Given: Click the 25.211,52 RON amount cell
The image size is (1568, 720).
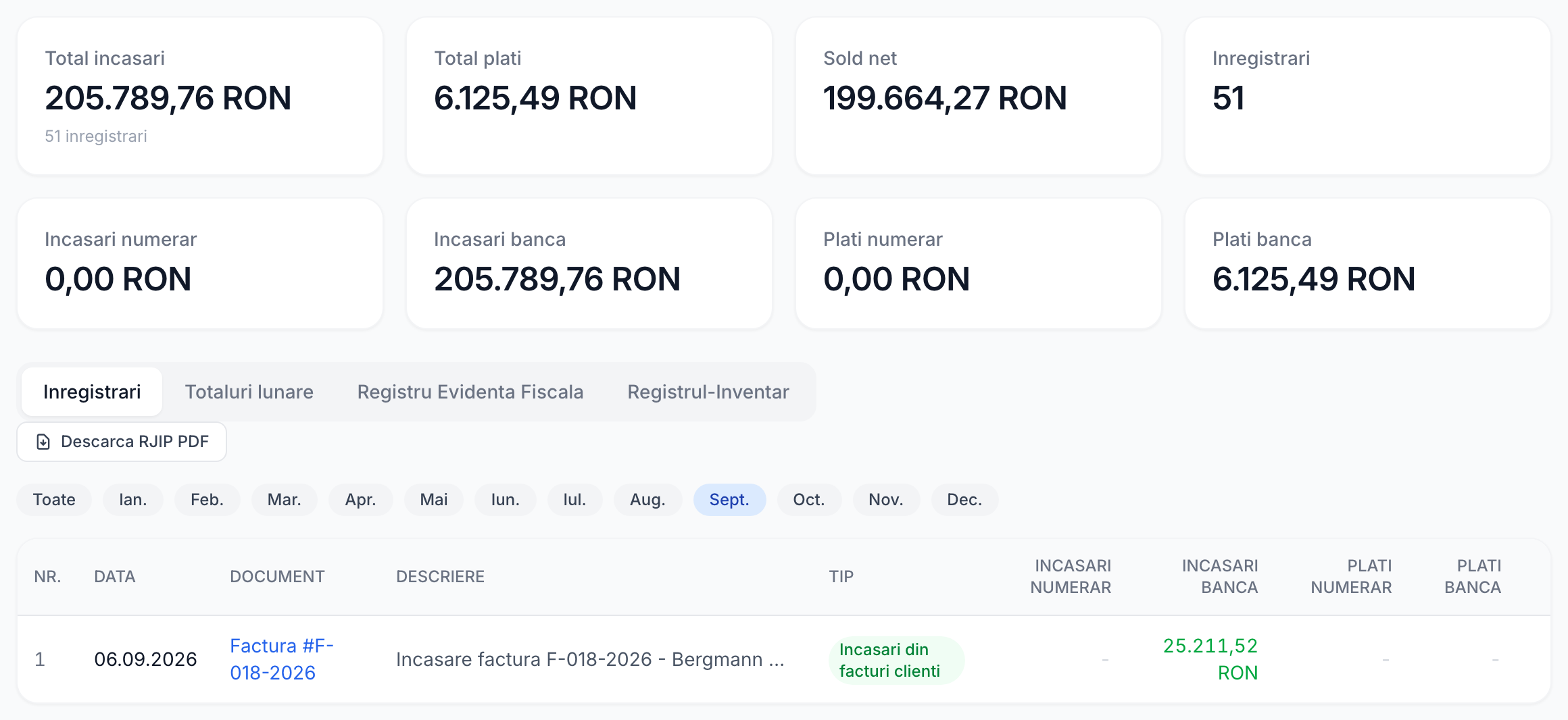Looking at the screenshot, I should pos(1210,659).
